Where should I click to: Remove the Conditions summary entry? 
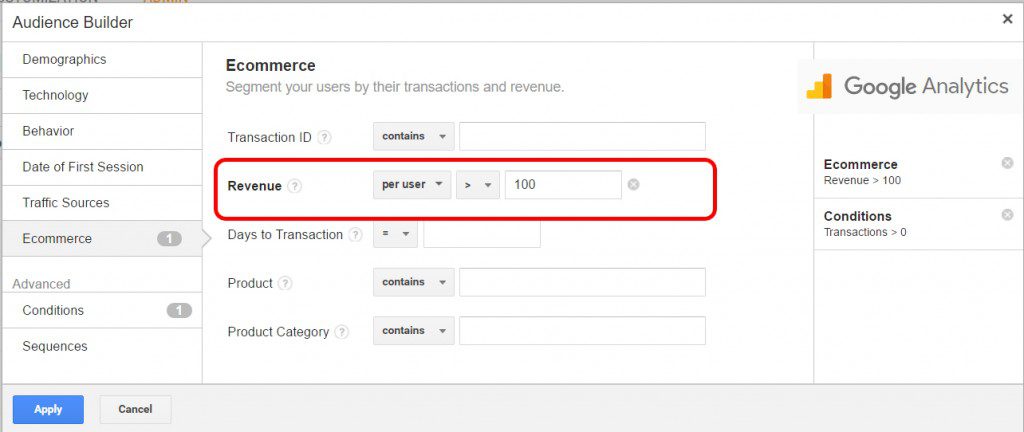(x=1007, y=215)
